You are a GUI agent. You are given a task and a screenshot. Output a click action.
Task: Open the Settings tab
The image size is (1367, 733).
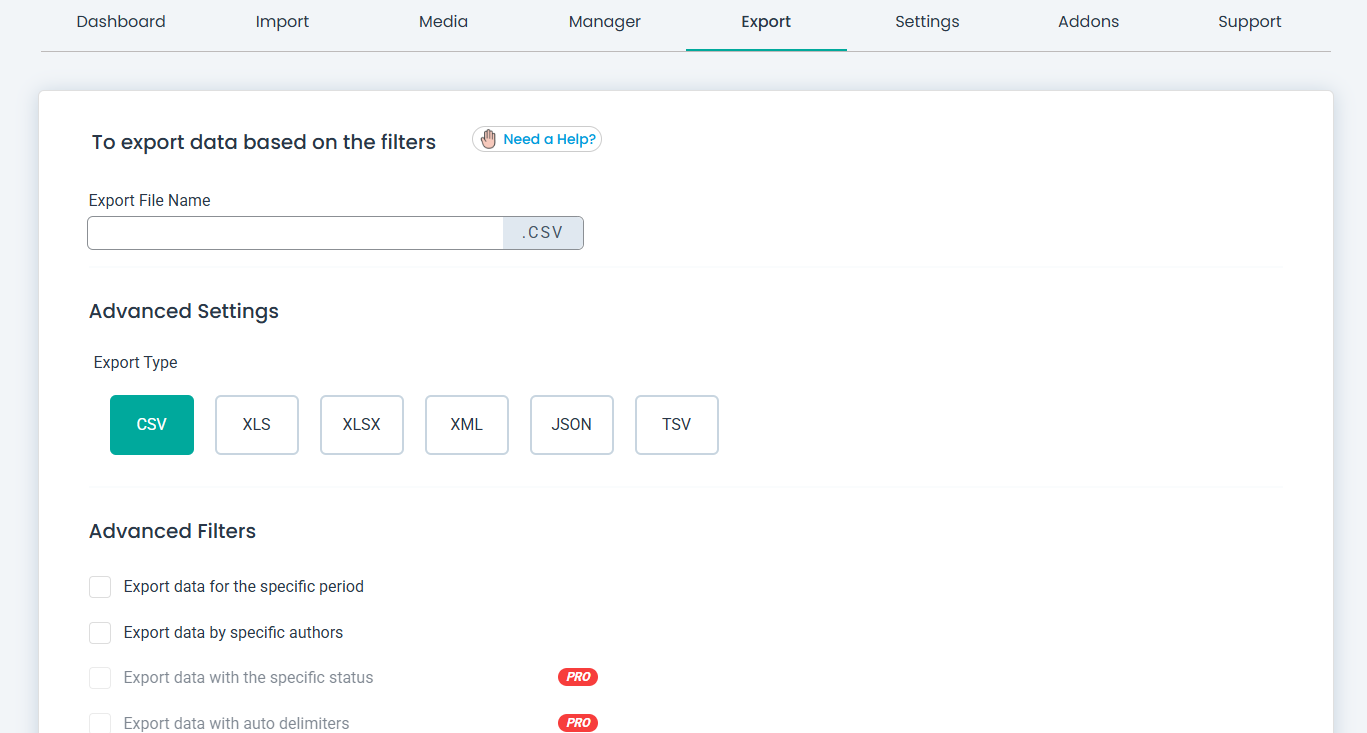(926, 21)
